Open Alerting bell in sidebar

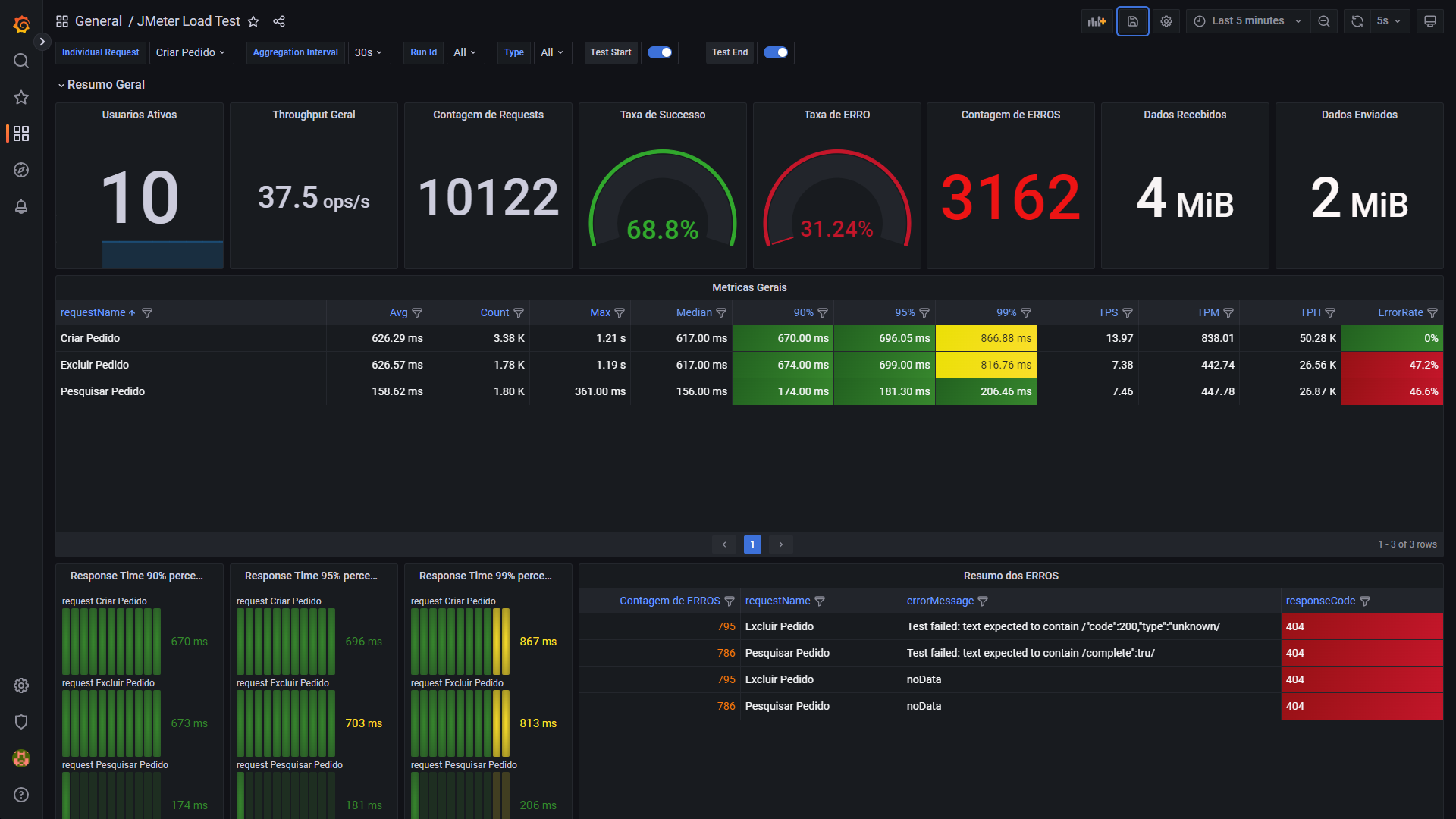point(21,206)
